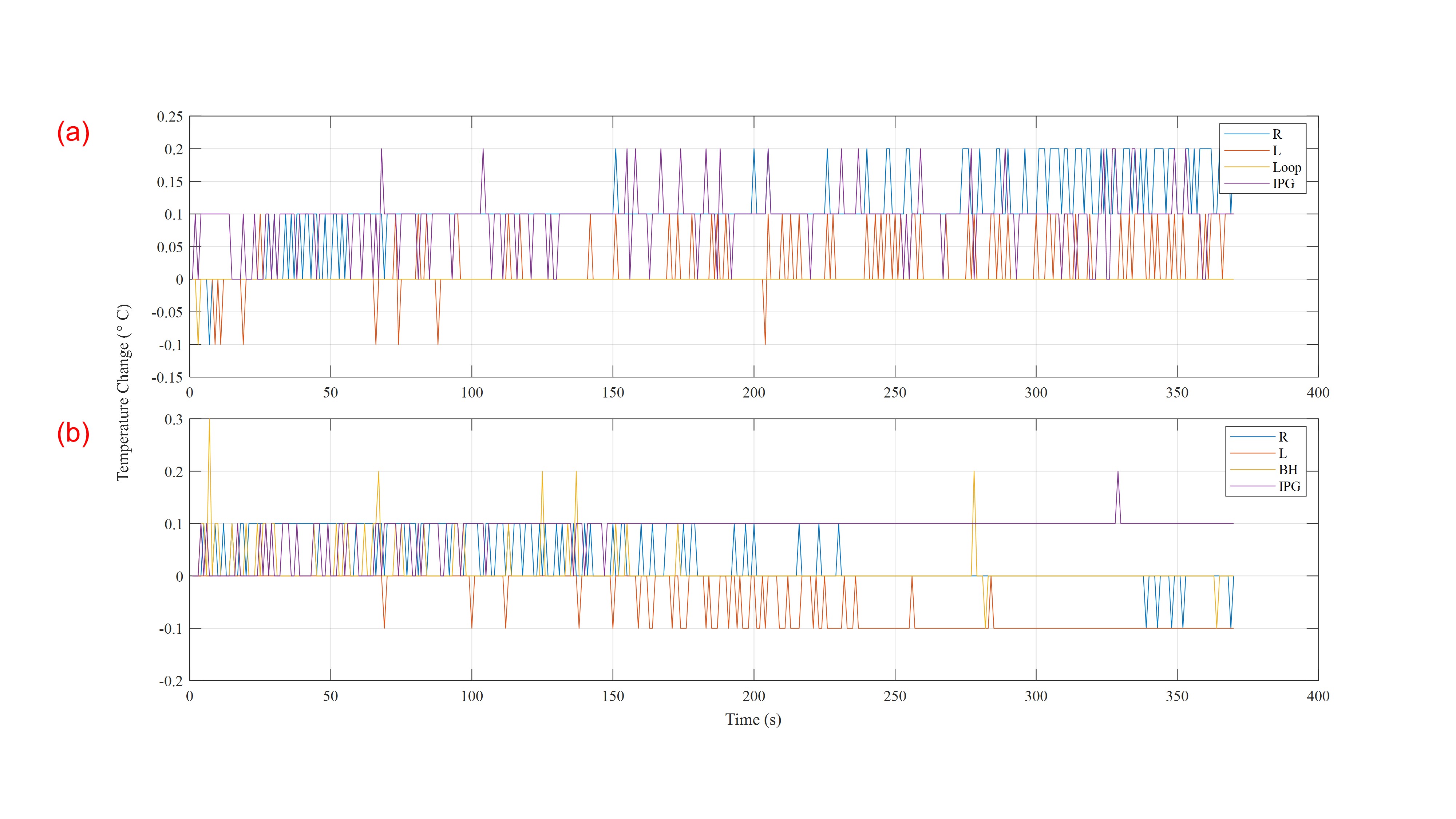This screenshot has width=1456, height=819.
Task: Click the 0.25 tick label on top plot
Action: coord(170,116)
